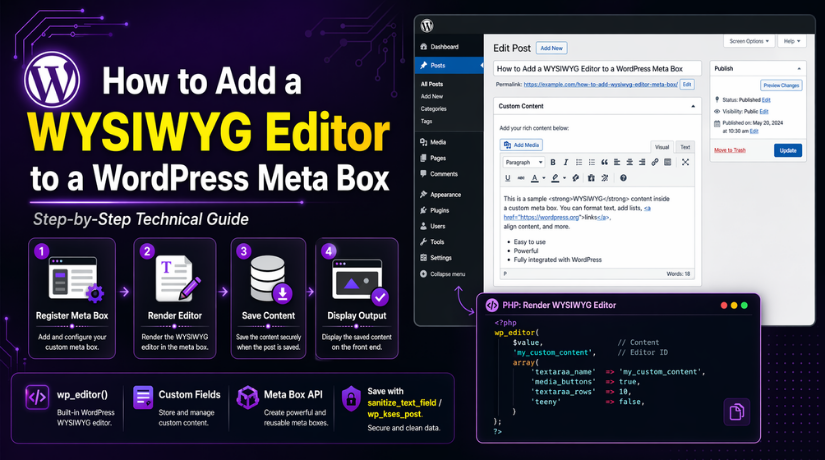
Task: Select Add New in the Posts submenu
Action: coord(431,96)
